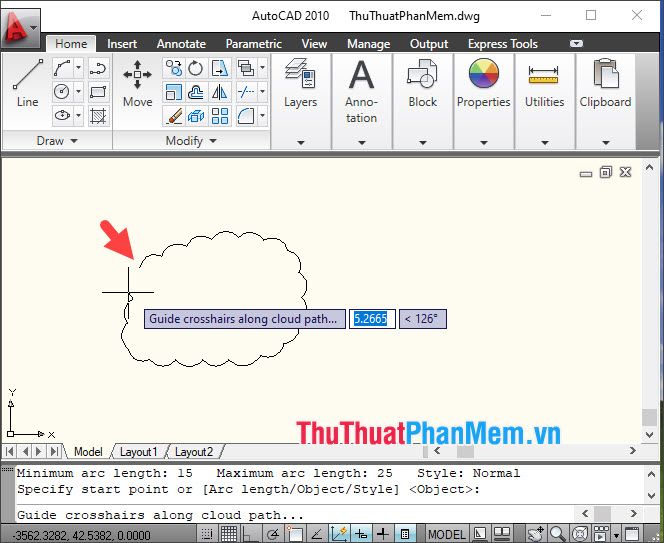Image resolution: width=664 pixels, height=543 pixels.
Task: Toggle Snap Mode in status bar
Action: click(x=207, y=534)
